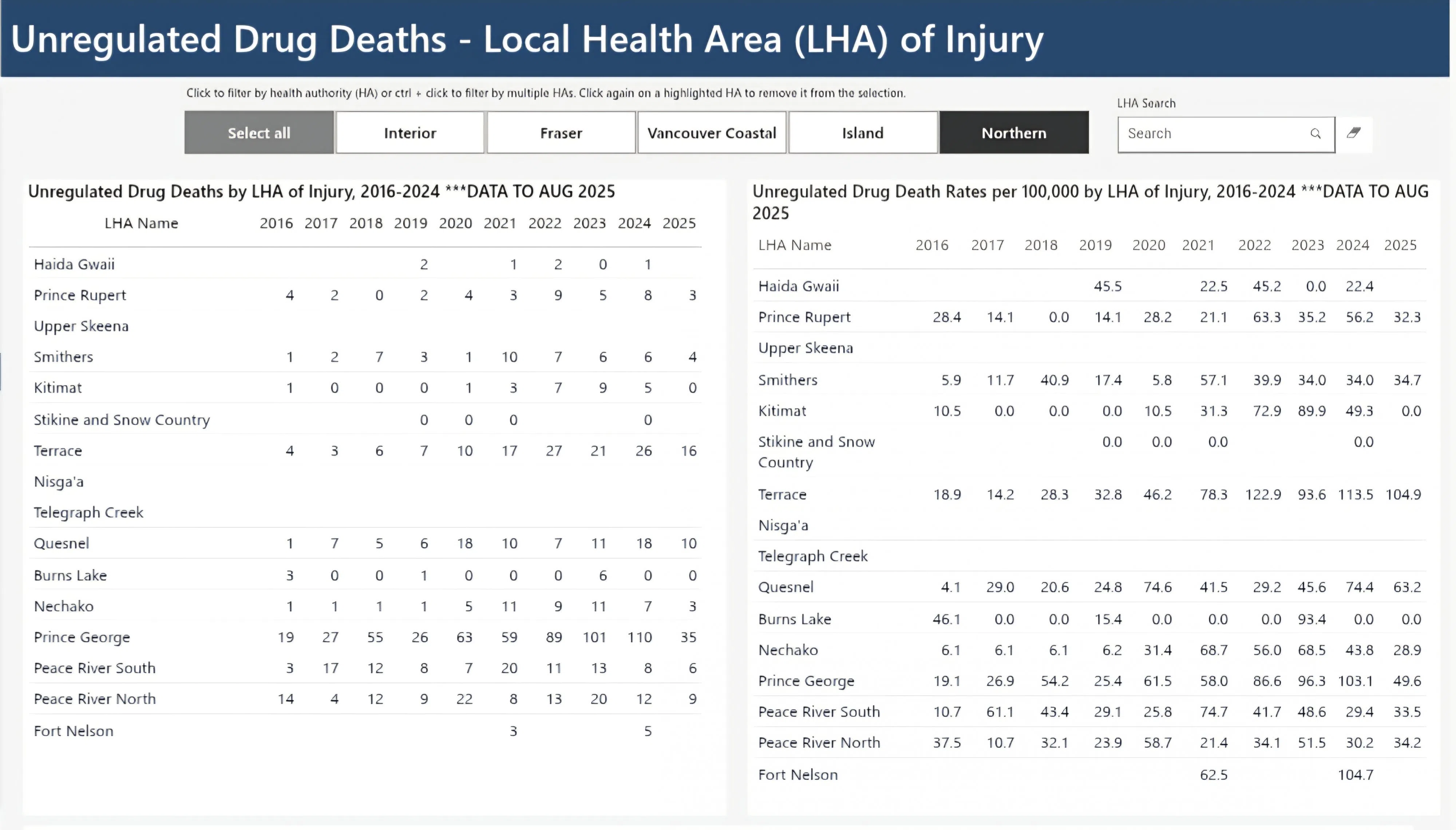Select Quesnel 2020 death count cell

click(464, 544)
